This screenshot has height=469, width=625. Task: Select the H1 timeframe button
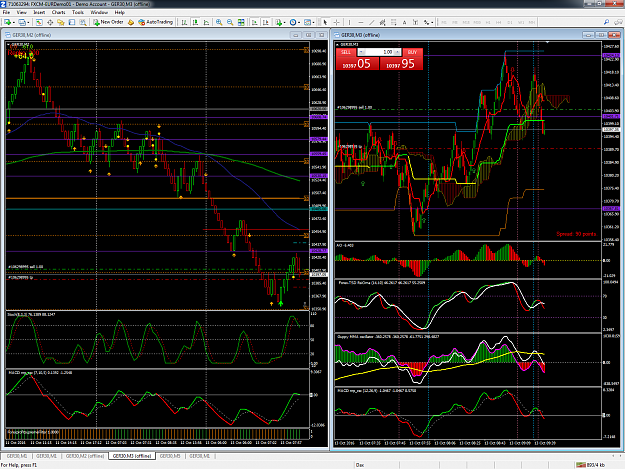click(488, 22)
